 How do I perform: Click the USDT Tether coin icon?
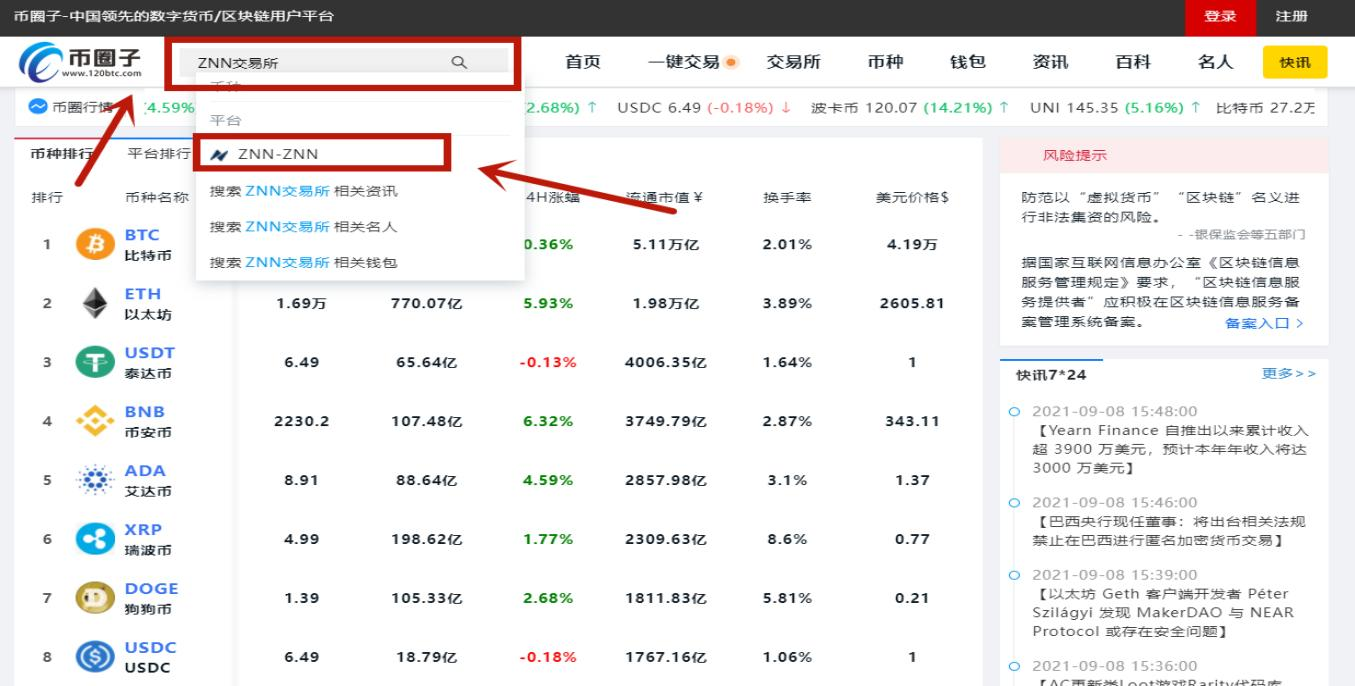point(95,362)
